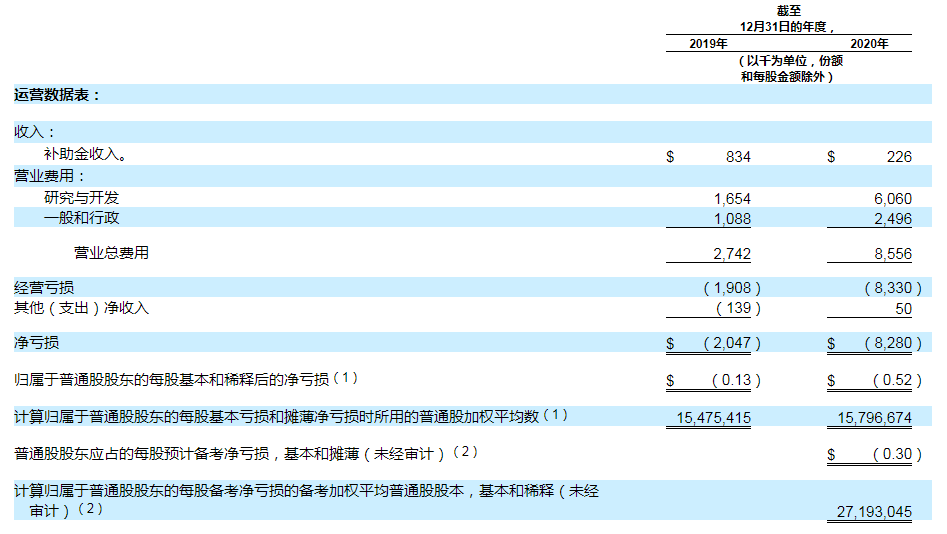Click the 50 other income value
This screenshot has width=947, height=534.
click(904, 309)
